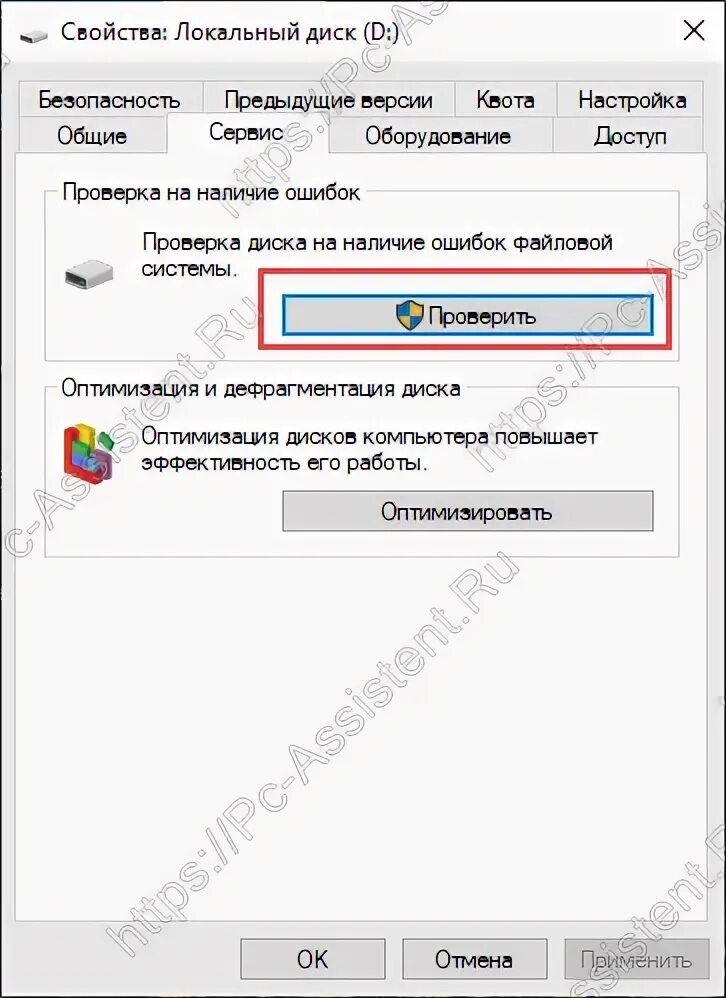Viewport: 726px width, 998px height.
Task: Start the disk check with Проверить
Action: coord(468,316)
